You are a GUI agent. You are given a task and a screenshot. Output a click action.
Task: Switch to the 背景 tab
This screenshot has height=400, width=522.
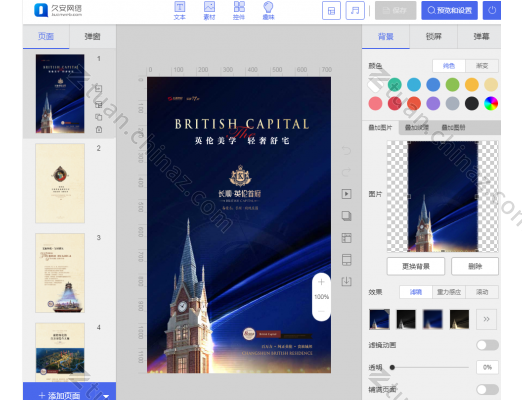[x=386, y=36]
